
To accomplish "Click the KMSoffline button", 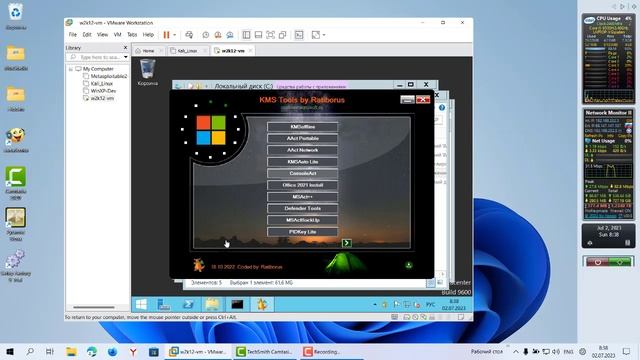I will click(302, 127).
